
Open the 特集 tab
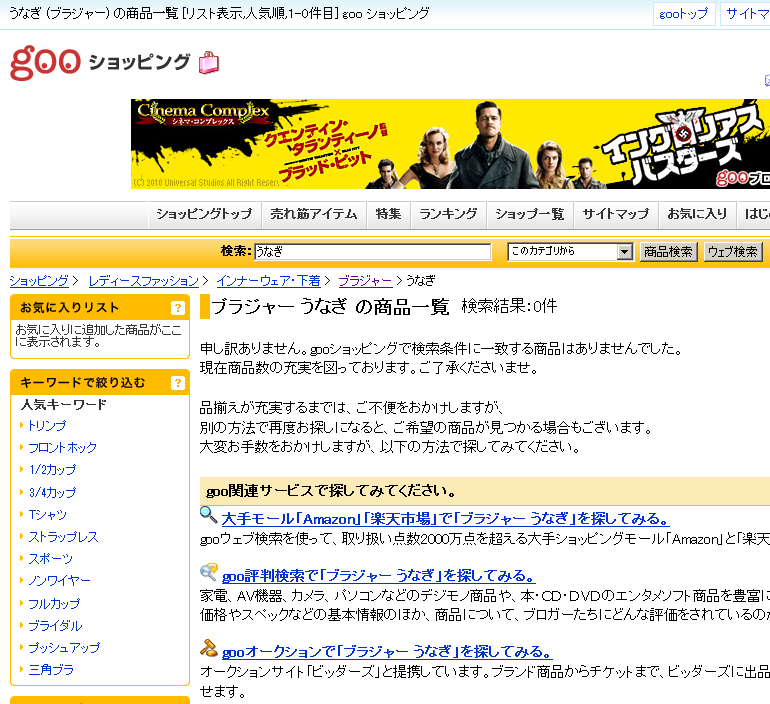click(x=388, y=215)
